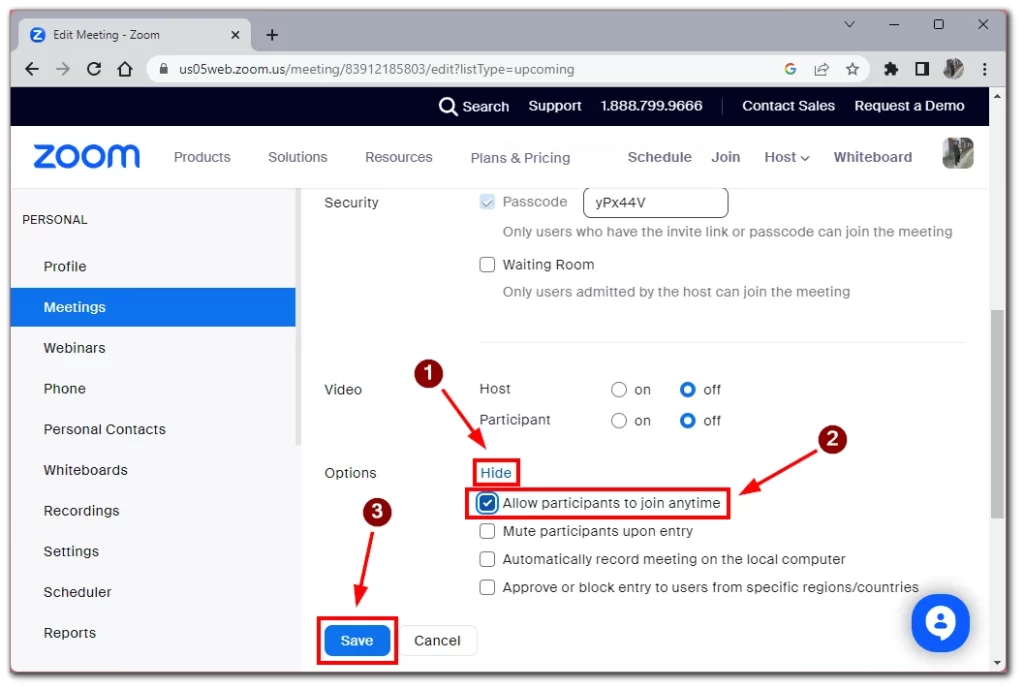Click the lock icon in the address bar

(164, 69)
